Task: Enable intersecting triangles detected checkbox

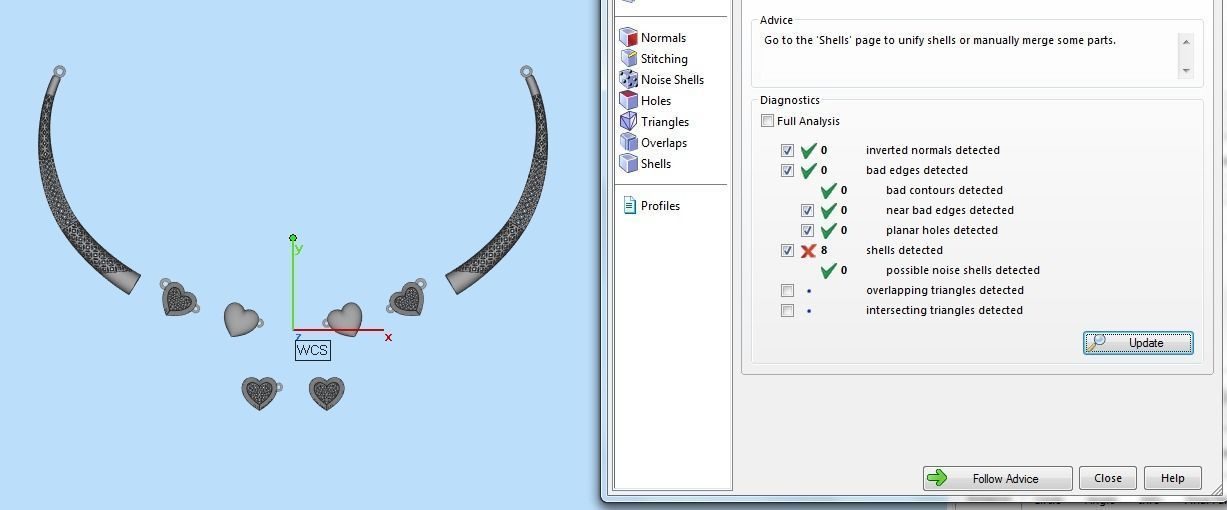Action: coord(787,310)
